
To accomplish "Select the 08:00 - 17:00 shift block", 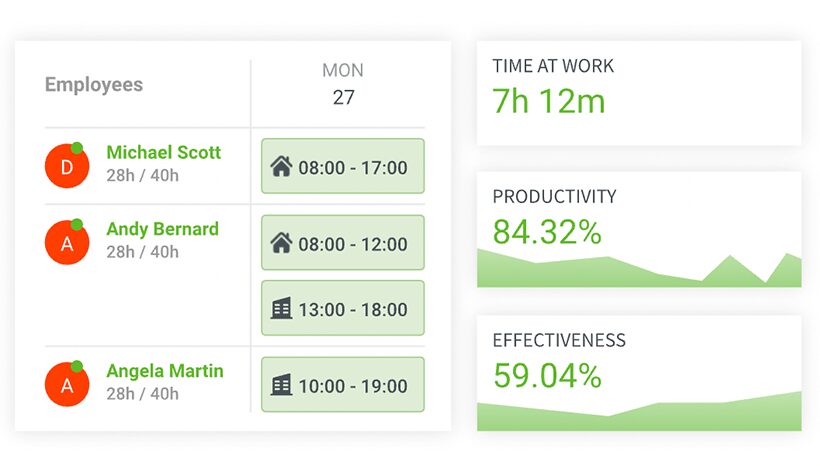I will 343,166.
